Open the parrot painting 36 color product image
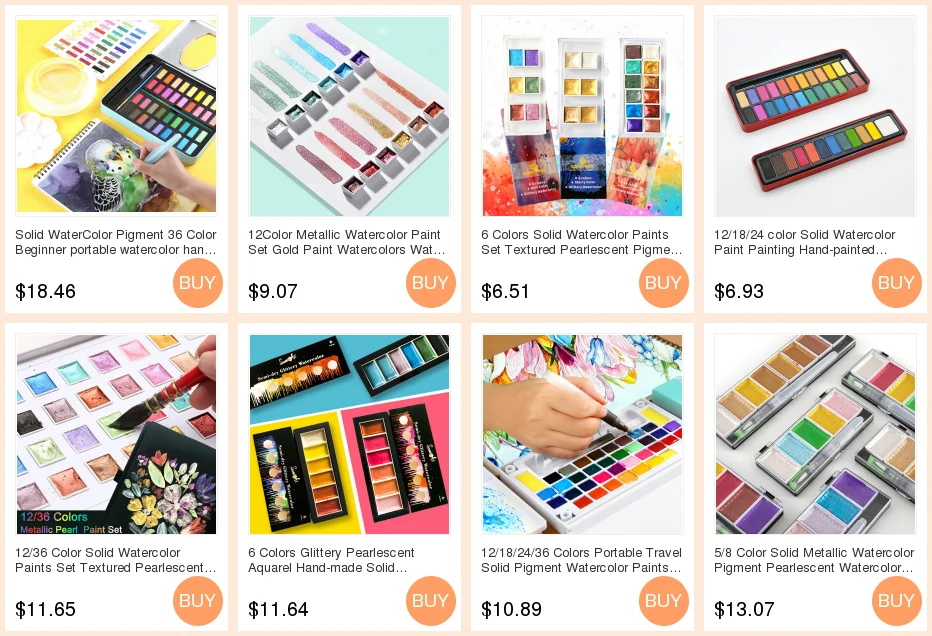The image size is (932, 636). pyautogui.click(x=116, y=116)
